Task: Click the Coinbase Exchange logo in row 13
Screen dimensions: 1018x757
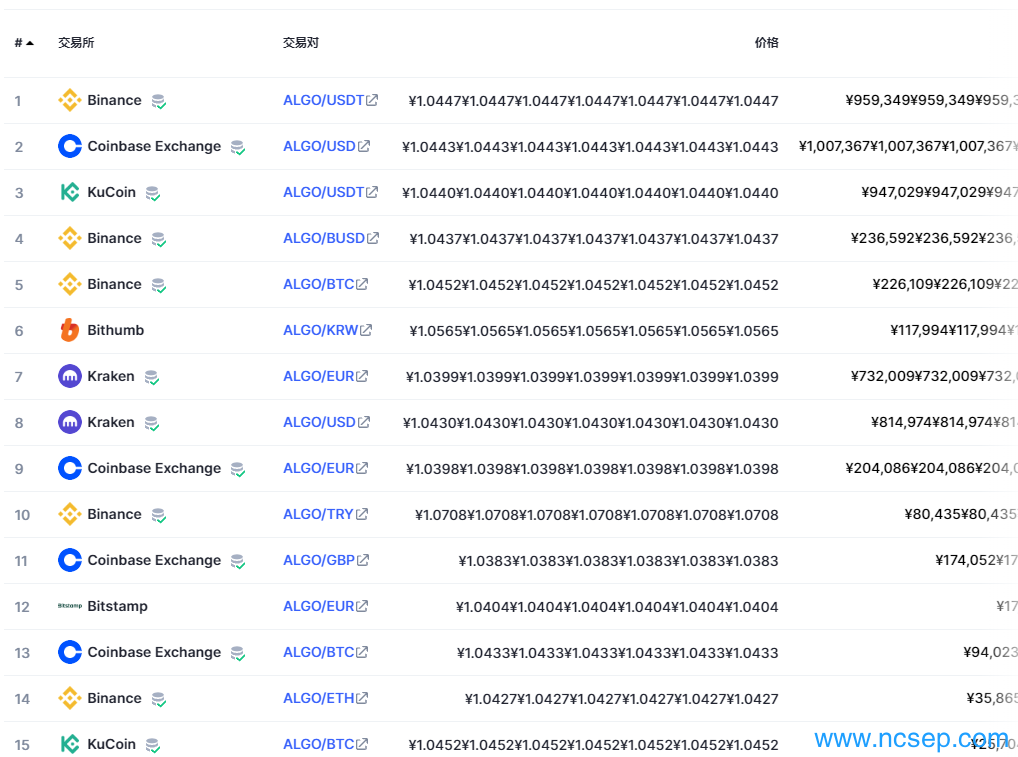Action: pyautogui.click(x=69, y=652)
